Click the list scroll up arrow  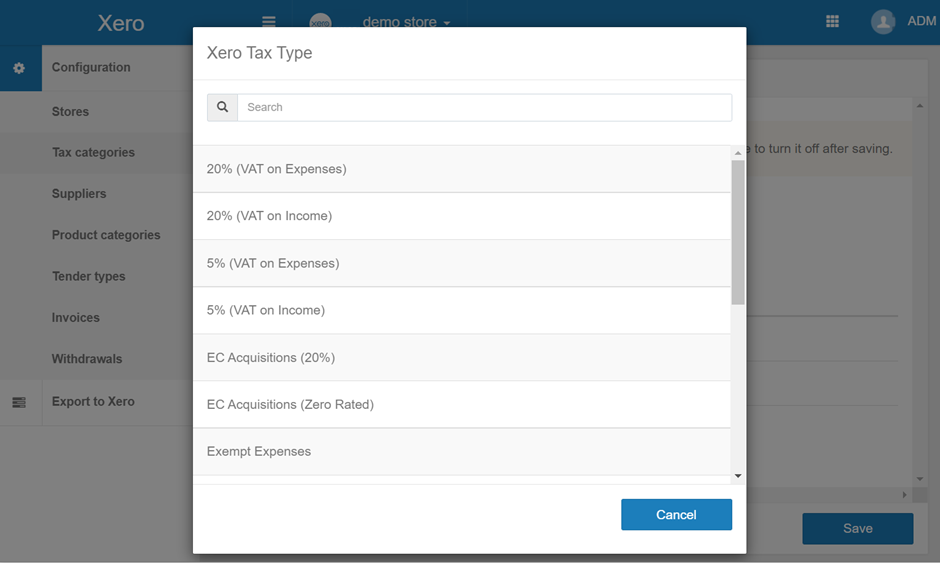coord(738,153)
